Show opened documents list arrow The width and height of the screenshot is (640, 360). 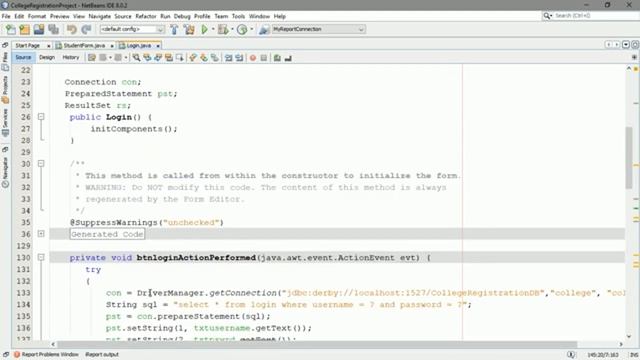coord(626,45)
